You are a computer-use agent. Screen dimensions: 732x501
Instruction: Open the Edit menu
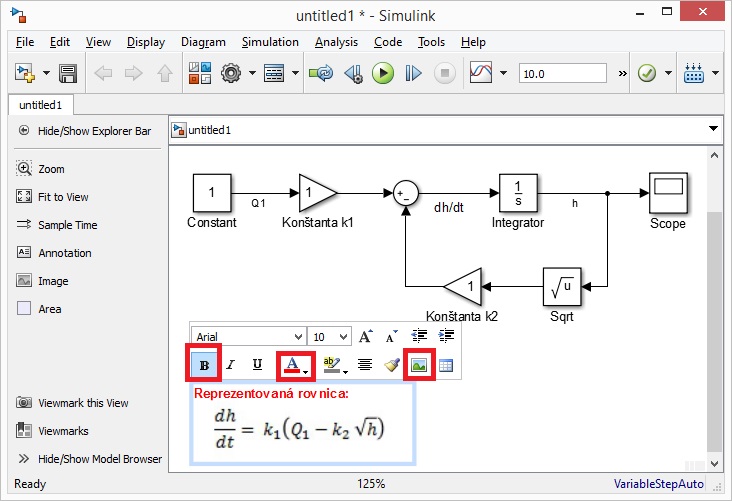[60, 42]
